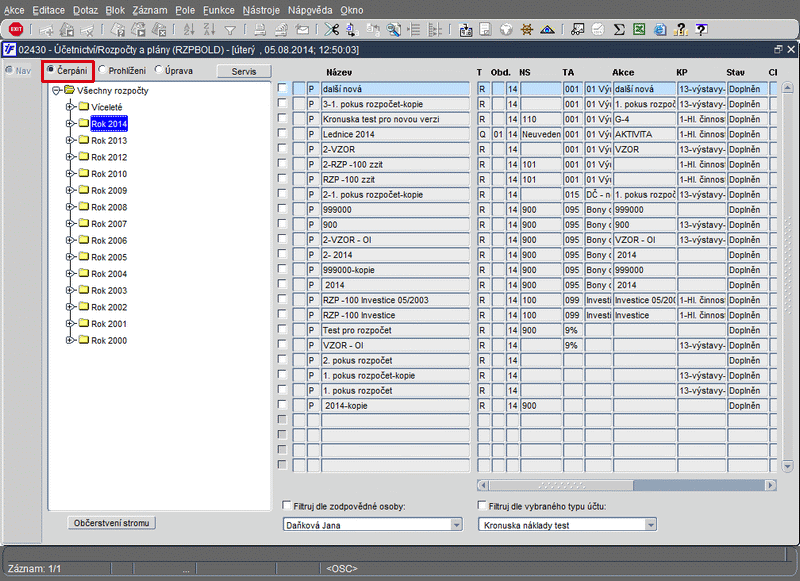
Task: Open the 'Kronuska náklady test' dropdown
Action: 650,524
